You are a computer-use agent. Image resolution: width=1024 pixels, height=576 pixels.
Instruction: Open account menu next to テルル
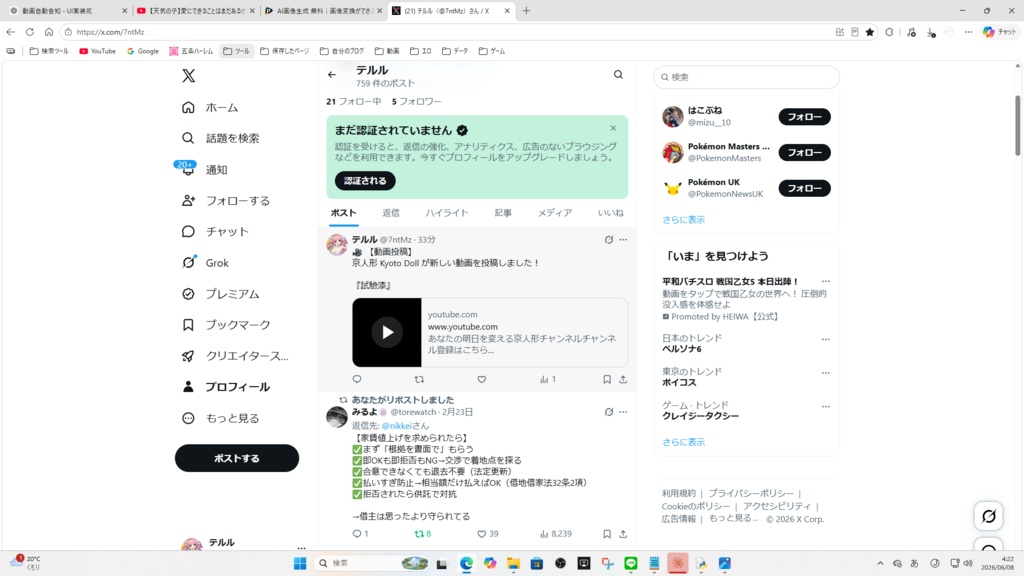(x=301, y=548)
